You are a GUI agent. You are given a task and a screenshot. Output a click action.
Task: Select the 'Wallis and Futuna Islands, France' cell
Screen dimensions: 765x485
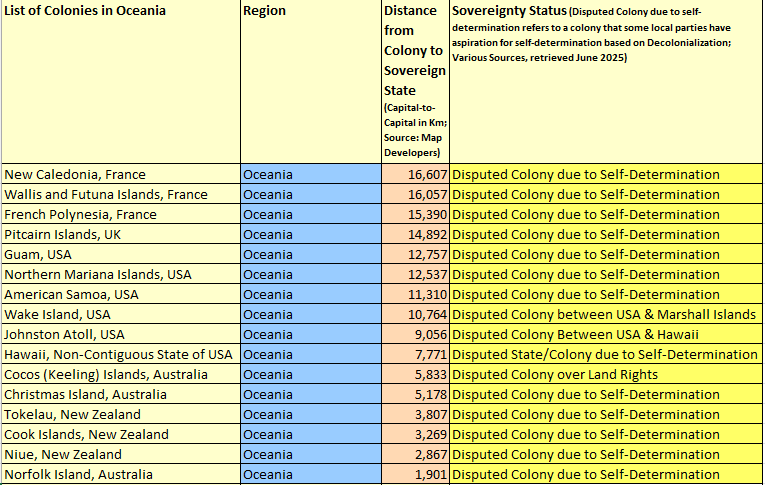(121, 194)
